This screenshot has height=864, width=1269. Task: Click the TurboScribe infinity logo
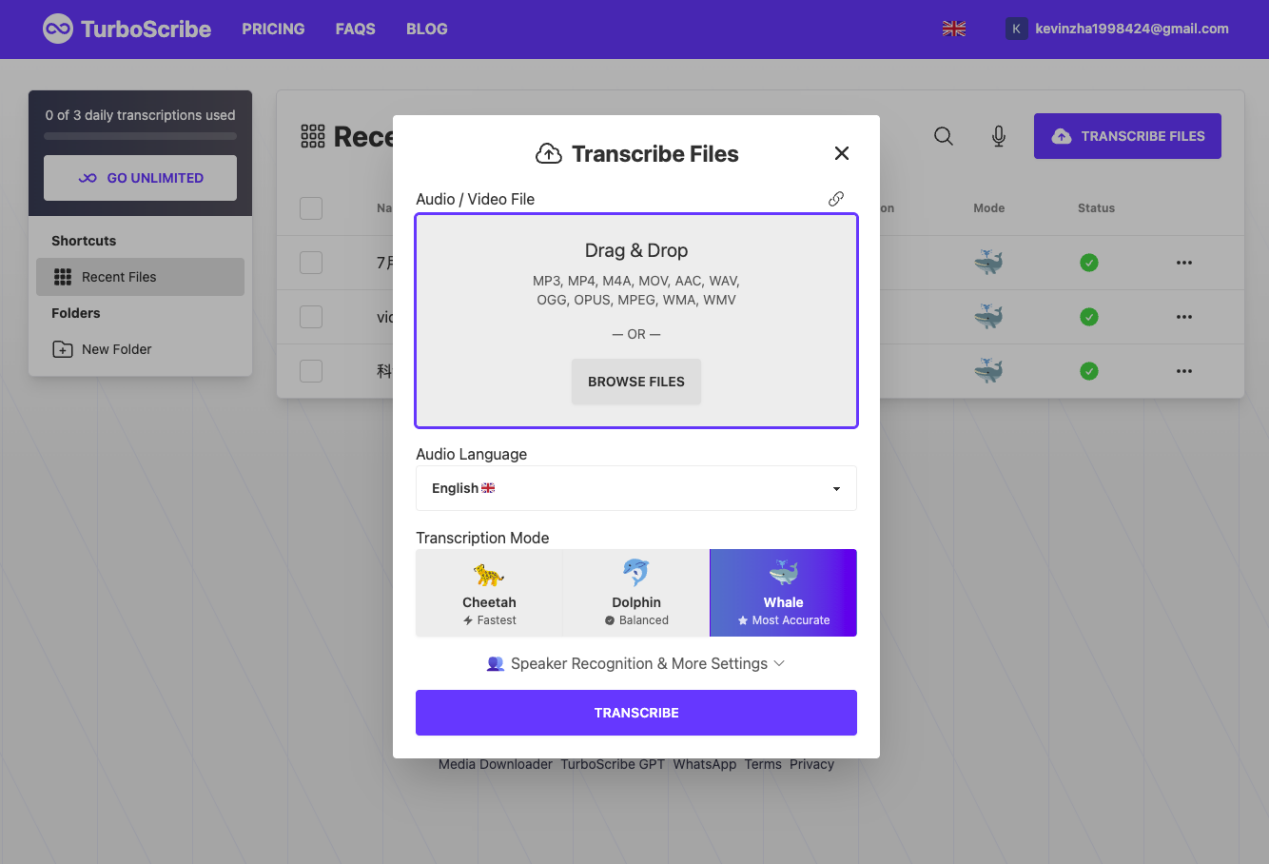coord(58,29)
